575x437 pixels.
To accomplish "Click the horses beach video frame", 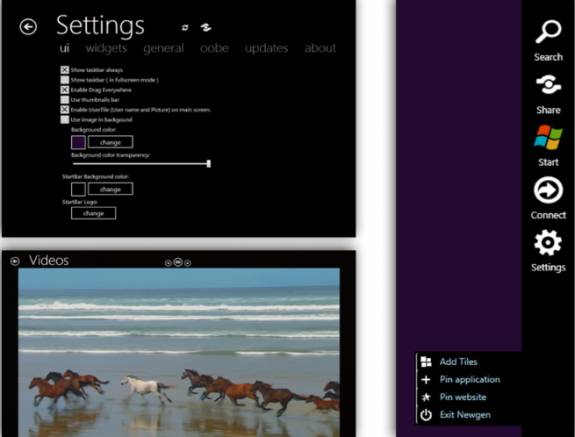I will (179, 352).
